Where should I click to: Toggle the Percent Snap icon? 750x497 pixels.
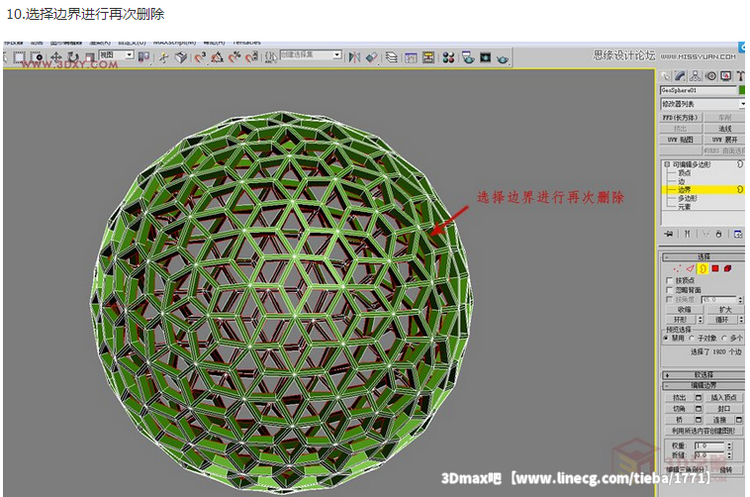(234, 58)
